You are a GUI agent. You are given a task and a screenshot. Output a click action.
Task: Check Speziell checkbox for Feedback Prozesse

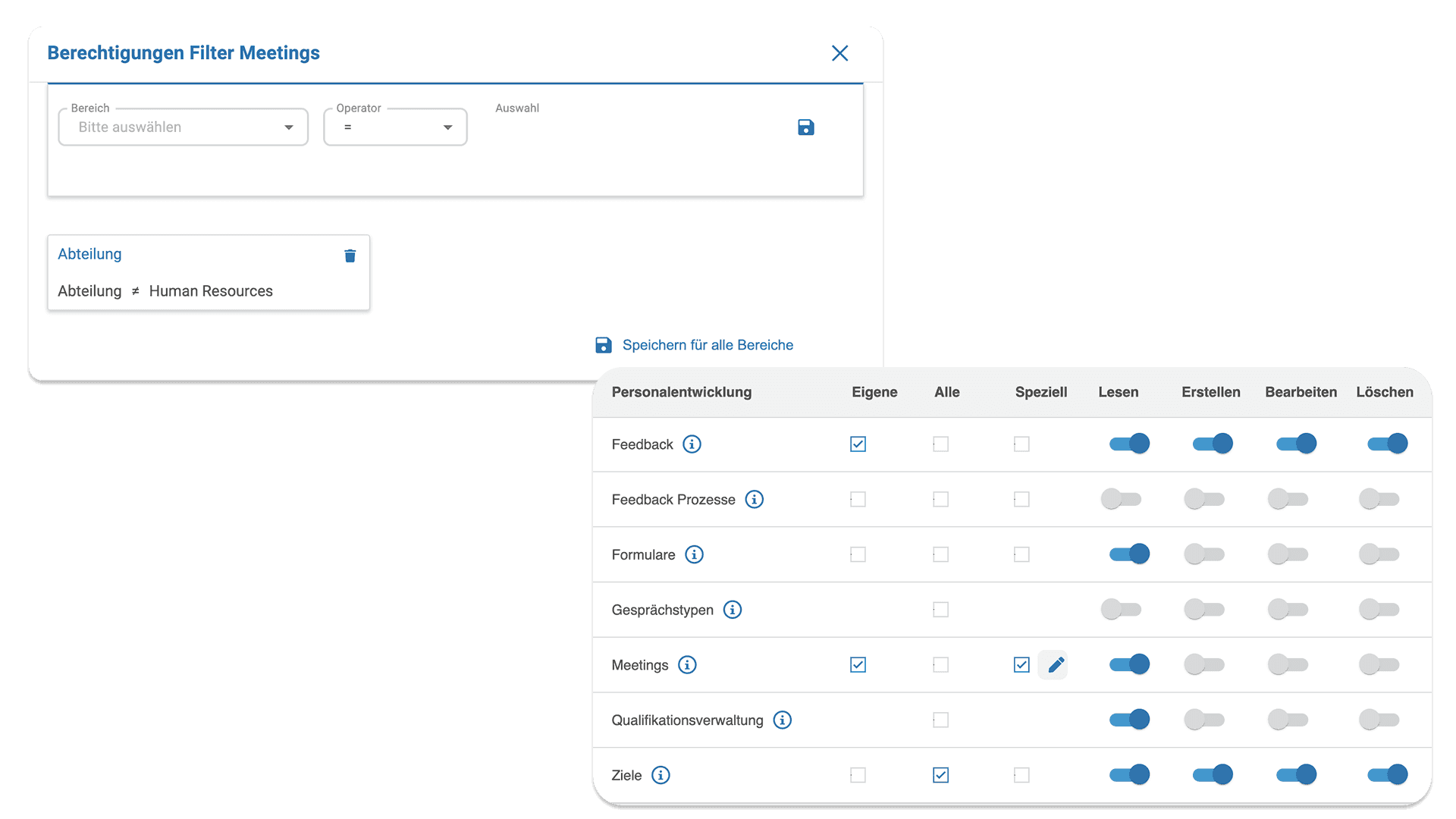point(1021,499)
